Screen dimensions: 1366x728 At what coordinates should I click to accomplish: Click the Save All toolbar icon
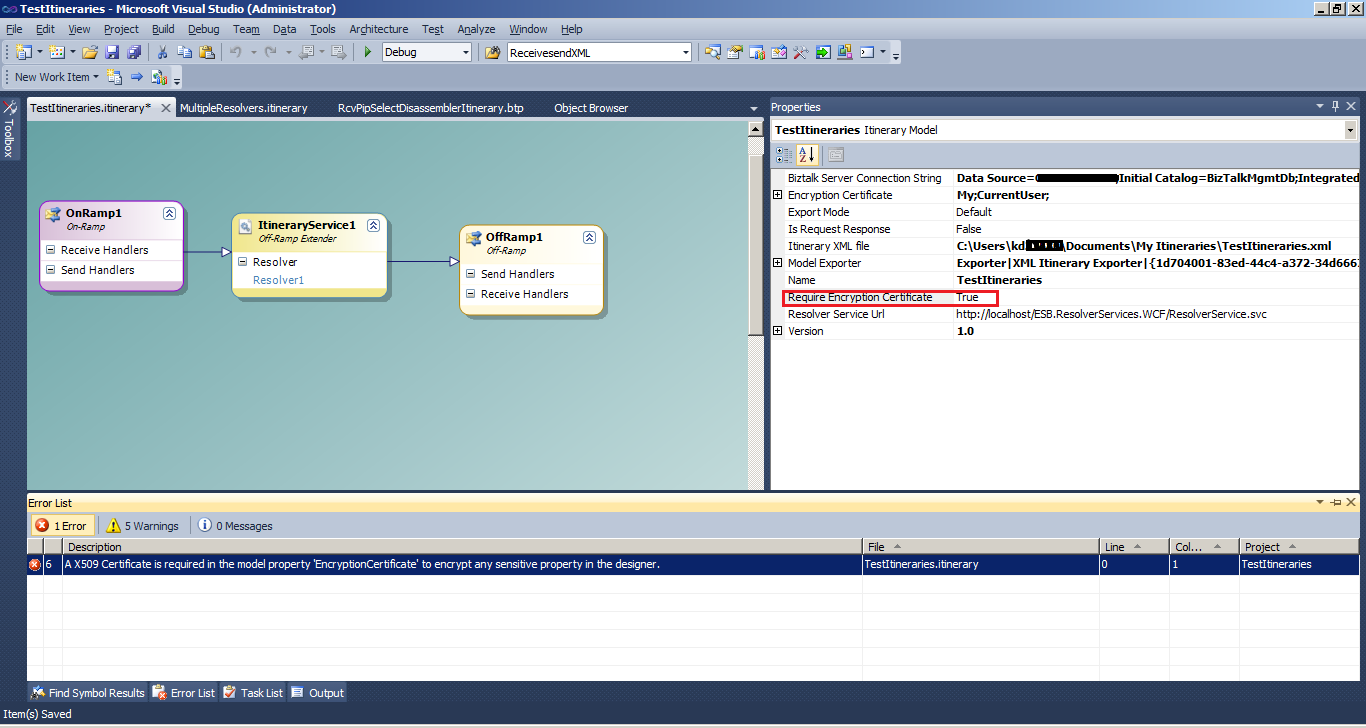click(134, 52)
